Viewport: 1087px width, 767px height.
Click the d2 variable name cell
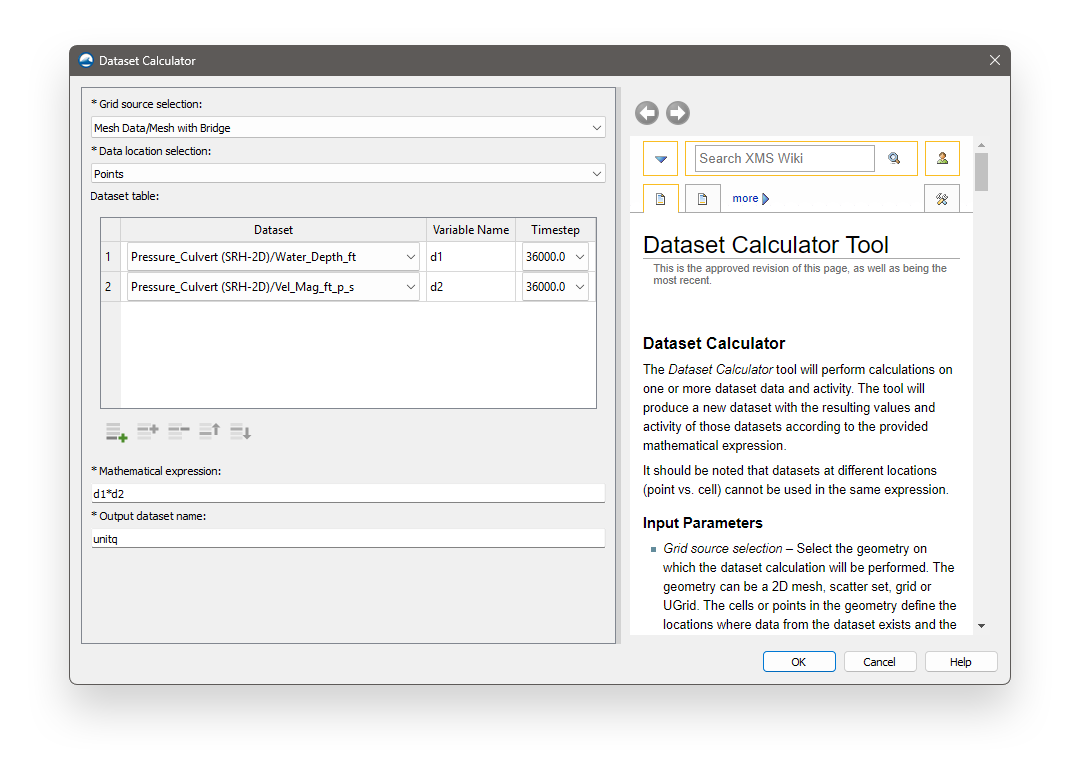click(x=471, y=286)
